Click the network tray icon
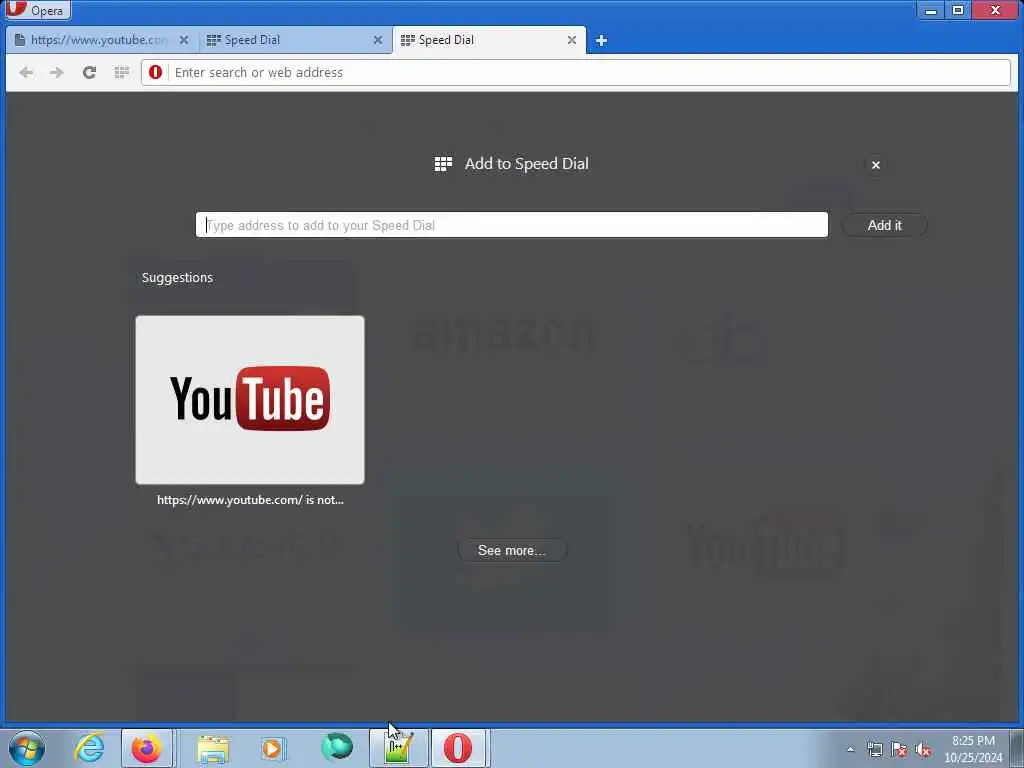The image size is (1024, 768). click(874, 749)
